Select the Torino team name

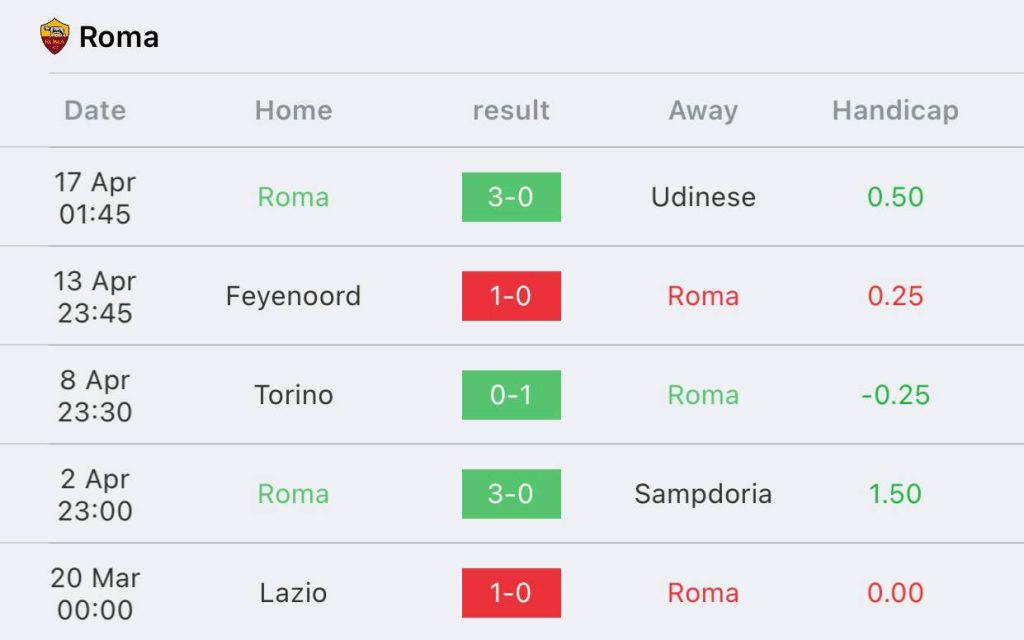point(293,395)
